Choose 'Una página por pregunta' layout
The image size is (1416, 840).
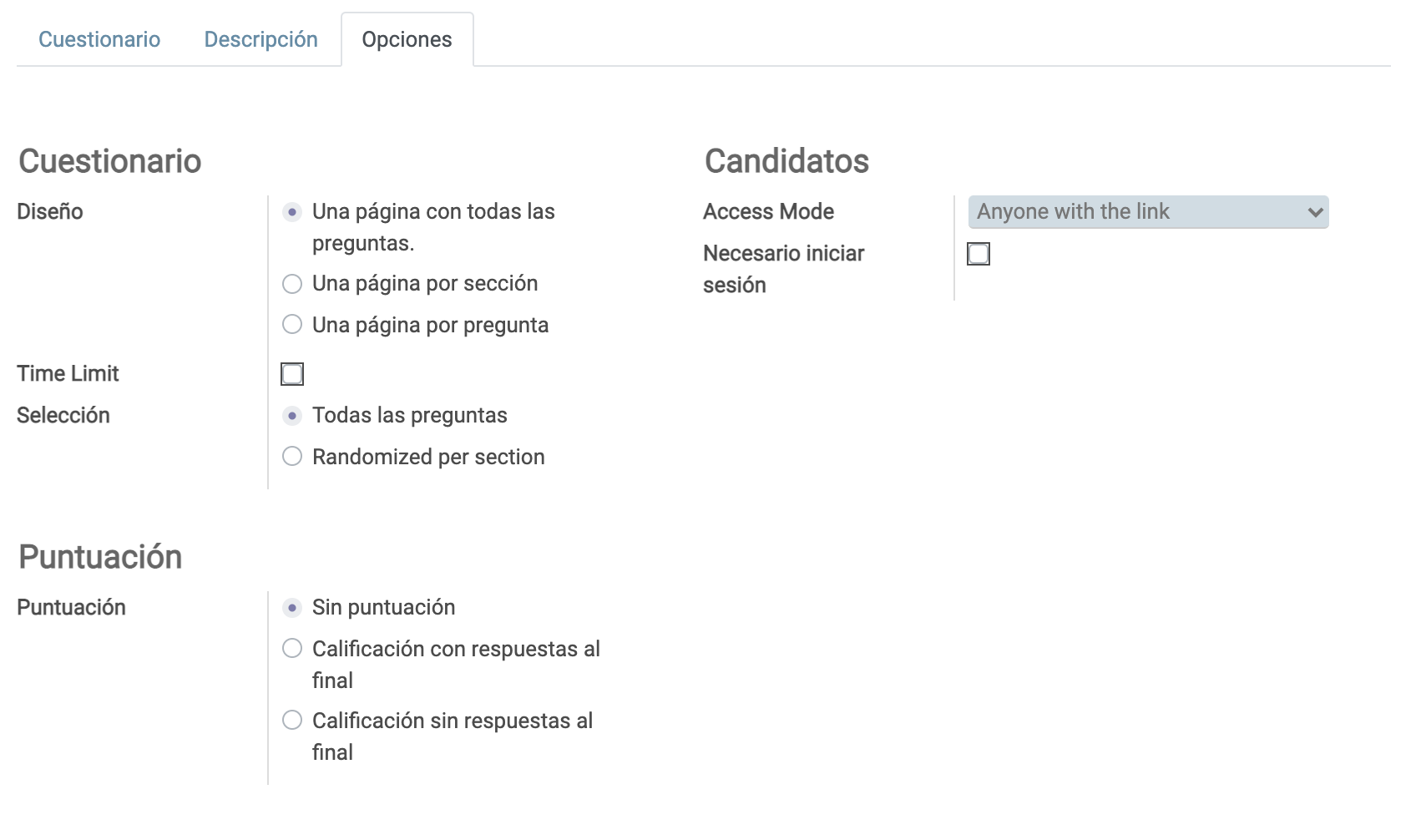pyautogui.click(x=292, y=324)
